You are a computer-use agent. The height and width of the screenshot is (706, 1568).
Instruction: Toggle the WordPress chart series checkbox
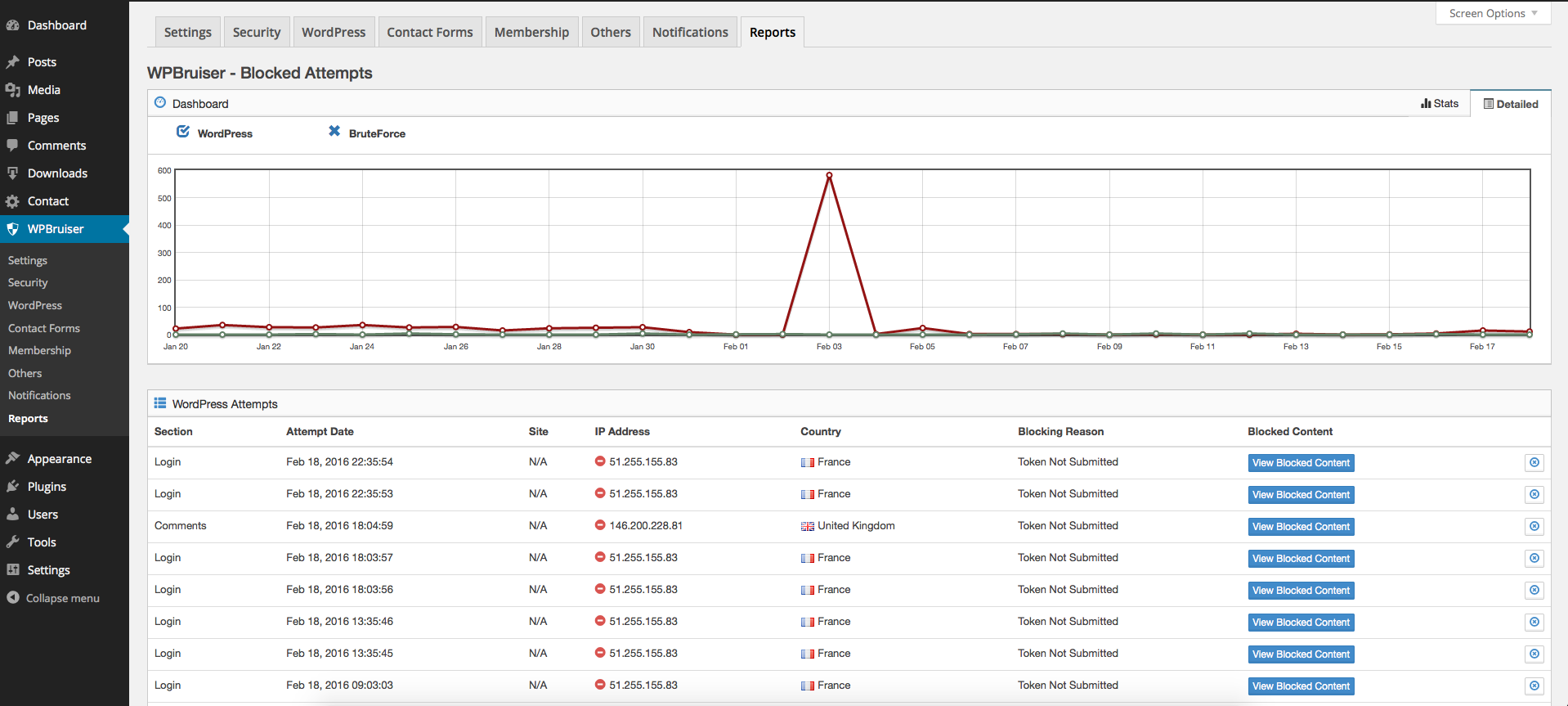[183, 132]
